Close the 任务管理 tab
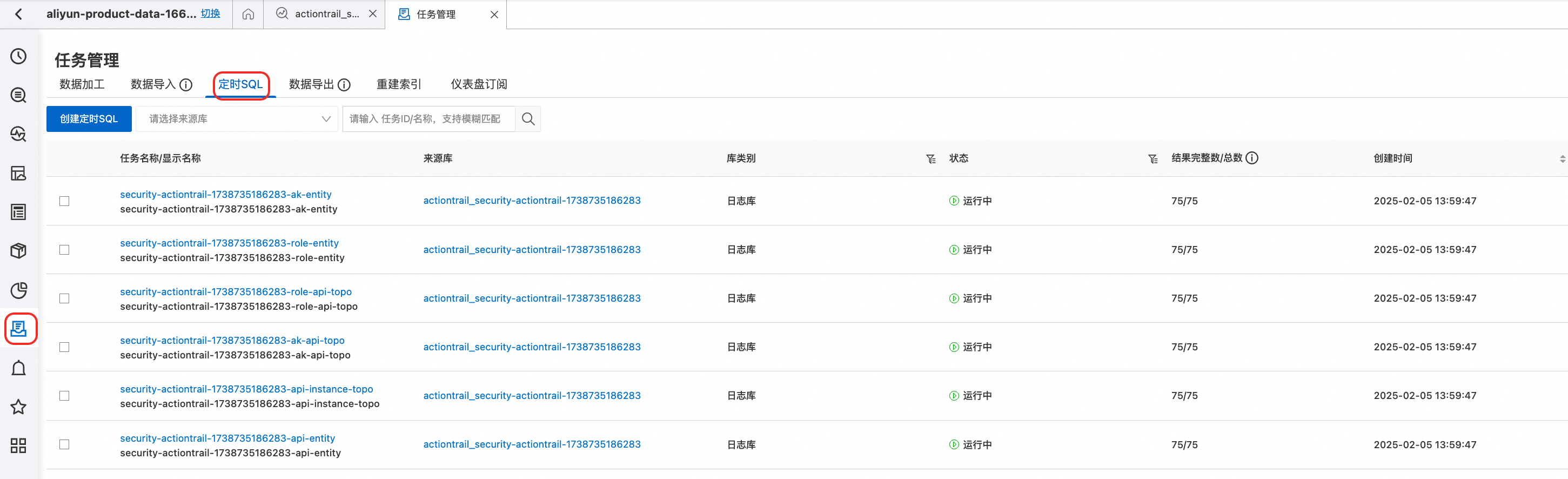 (494, 15)
